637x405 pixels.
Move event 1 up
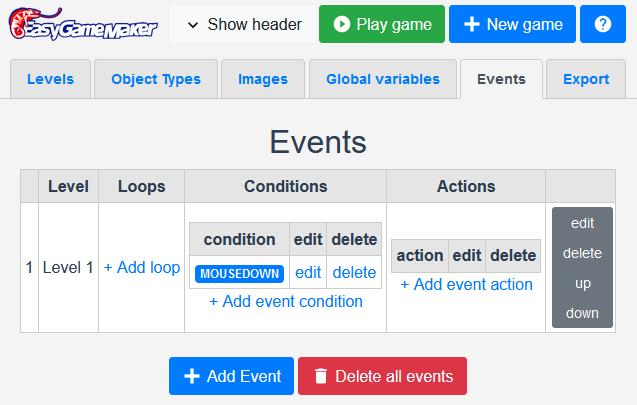(582, 283)
